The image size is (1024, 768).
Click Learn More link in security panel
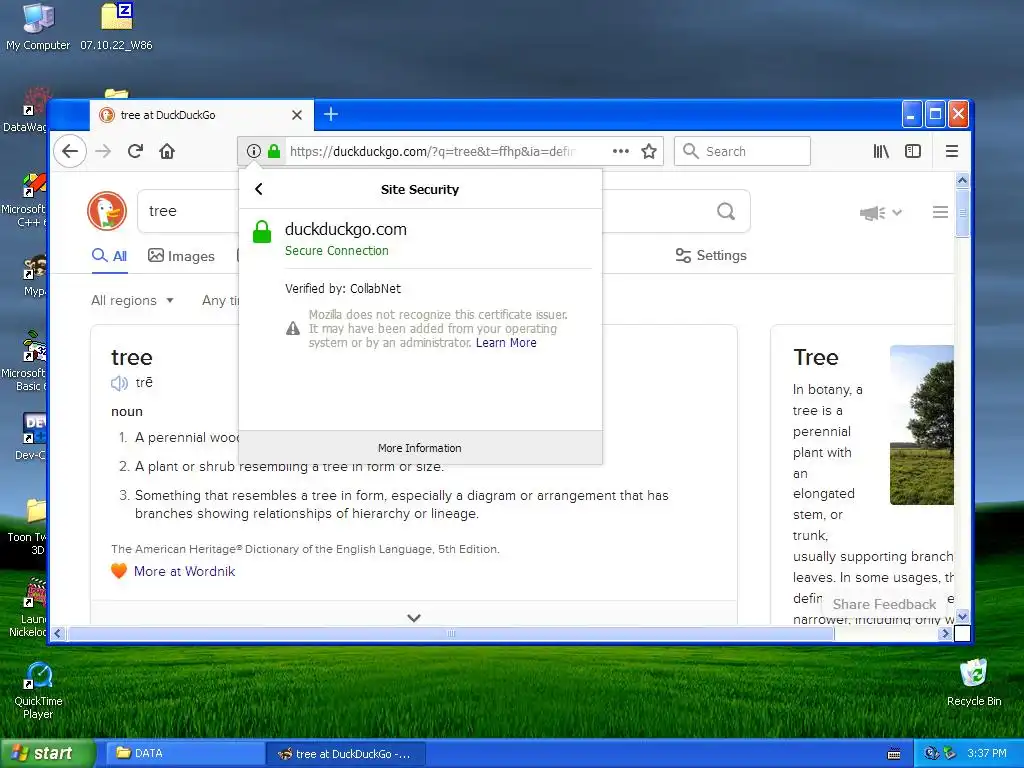pos(506,343)
